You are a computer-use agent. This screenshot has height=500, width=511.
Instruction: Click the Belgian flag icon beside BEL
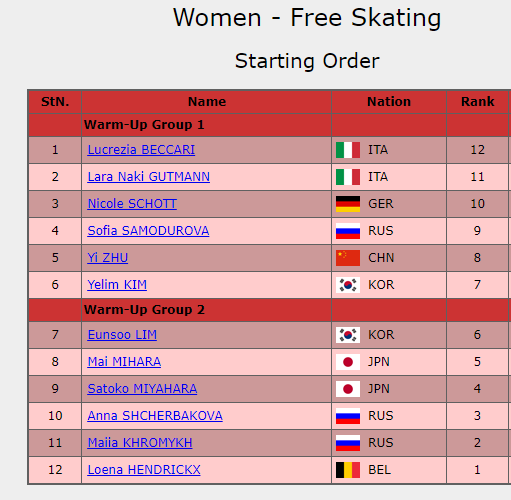[x=348, y=470]
